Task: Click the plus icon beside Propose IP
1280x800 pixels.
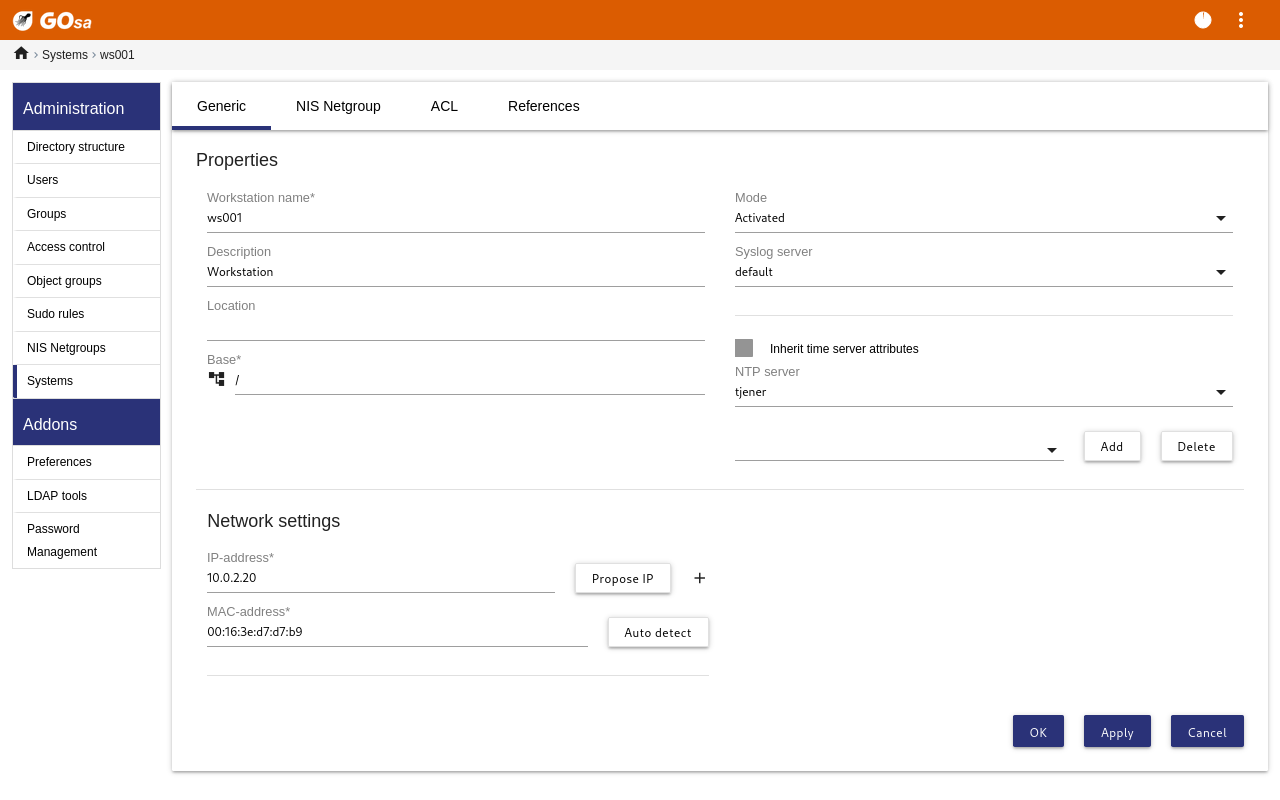Action: pos(700,578)
